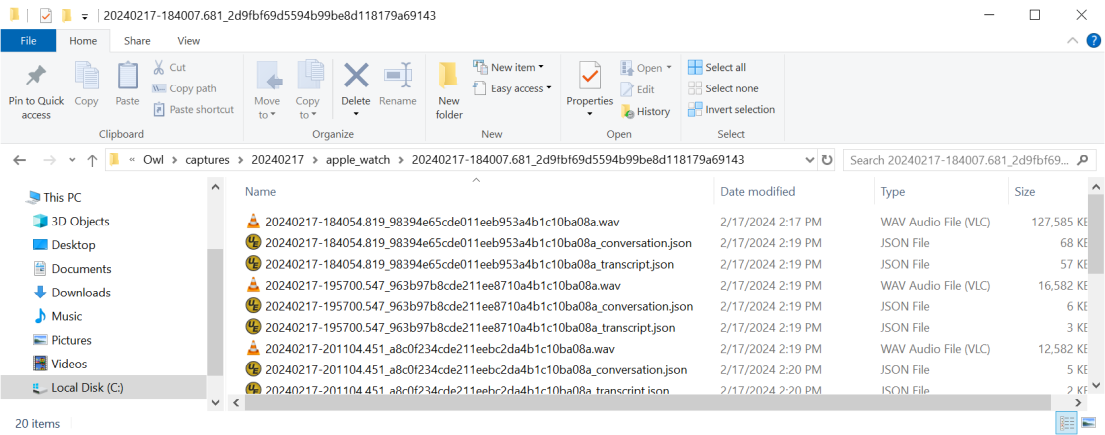Image resolution: width=1105 pixels, height=435 pixels.
Task: Click Owl in the address path
Action: click(153, 160)
